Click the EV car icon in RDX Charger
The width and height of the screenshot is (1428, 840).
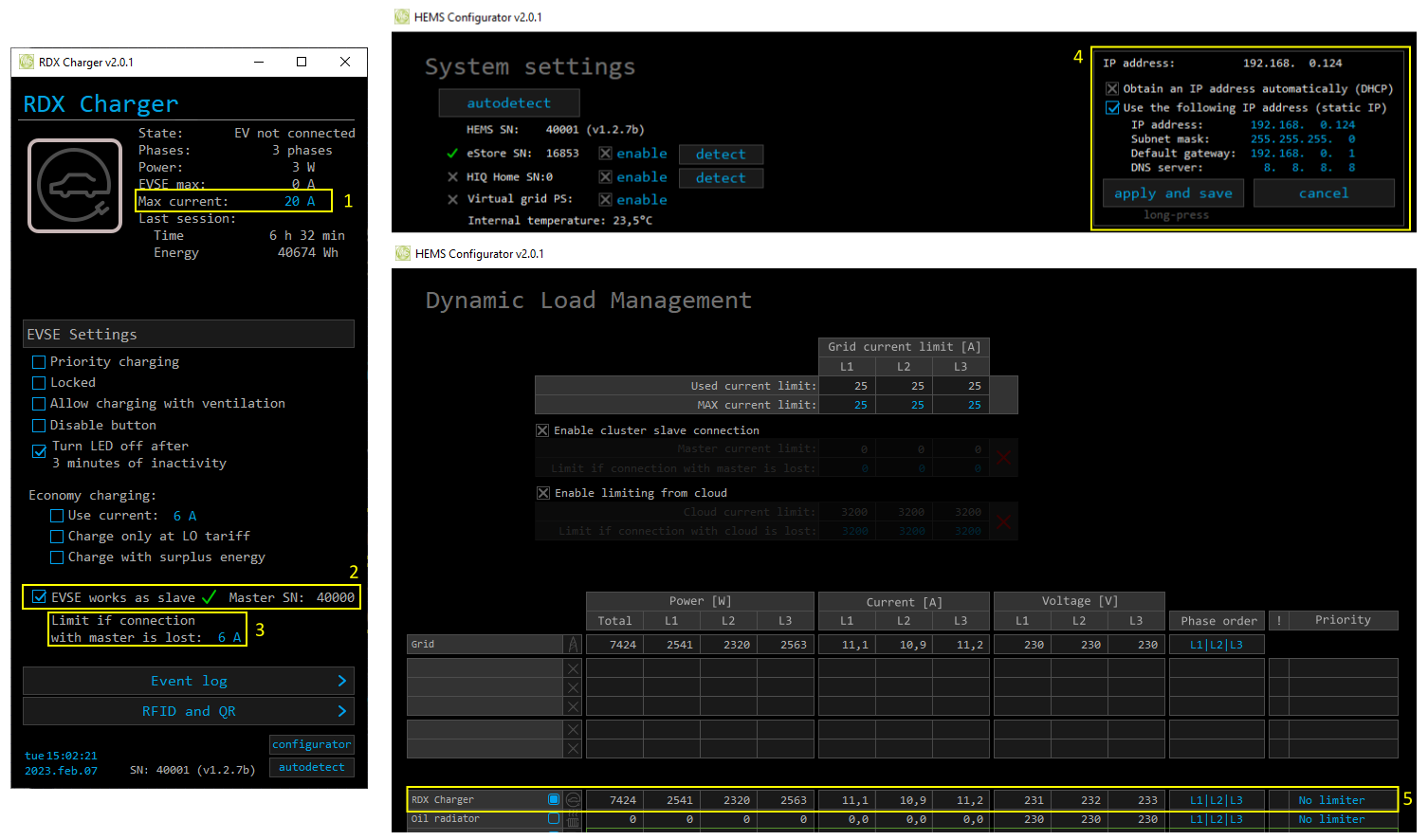[75, 186]
